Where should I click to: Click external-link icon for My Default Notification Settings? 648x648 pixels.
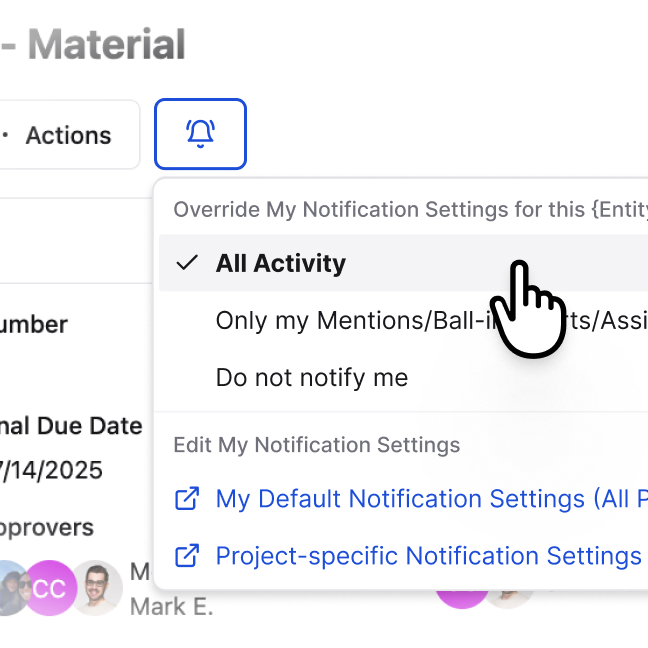tap(187, 498)
